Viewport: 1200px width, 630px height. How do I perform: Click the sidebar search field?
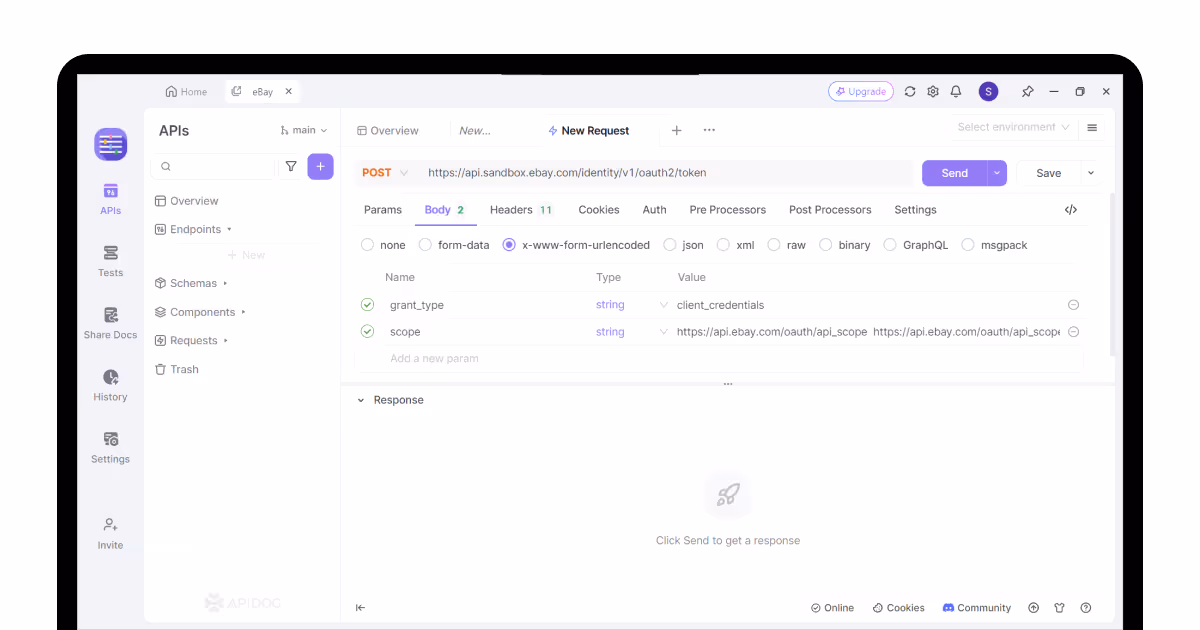(x=213, y=167)
